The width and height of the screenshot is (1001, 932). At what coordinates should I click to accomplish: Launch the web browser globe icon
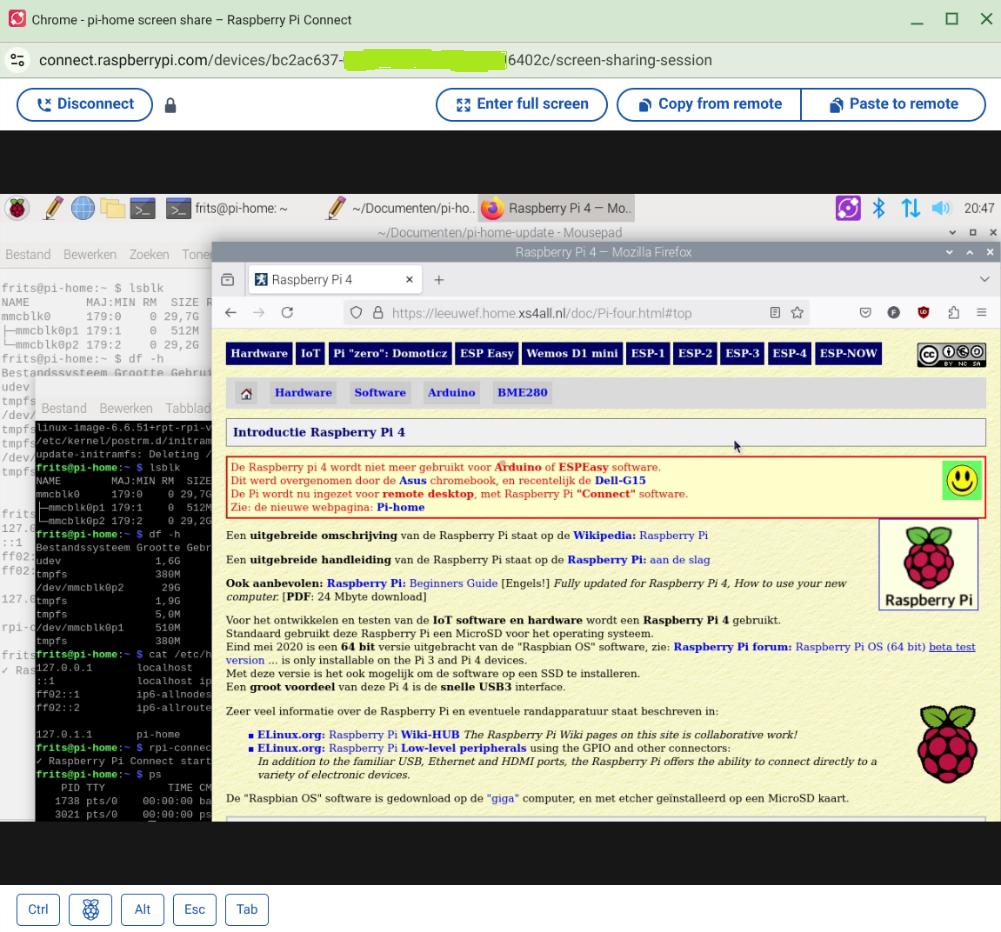coord(82,209)
